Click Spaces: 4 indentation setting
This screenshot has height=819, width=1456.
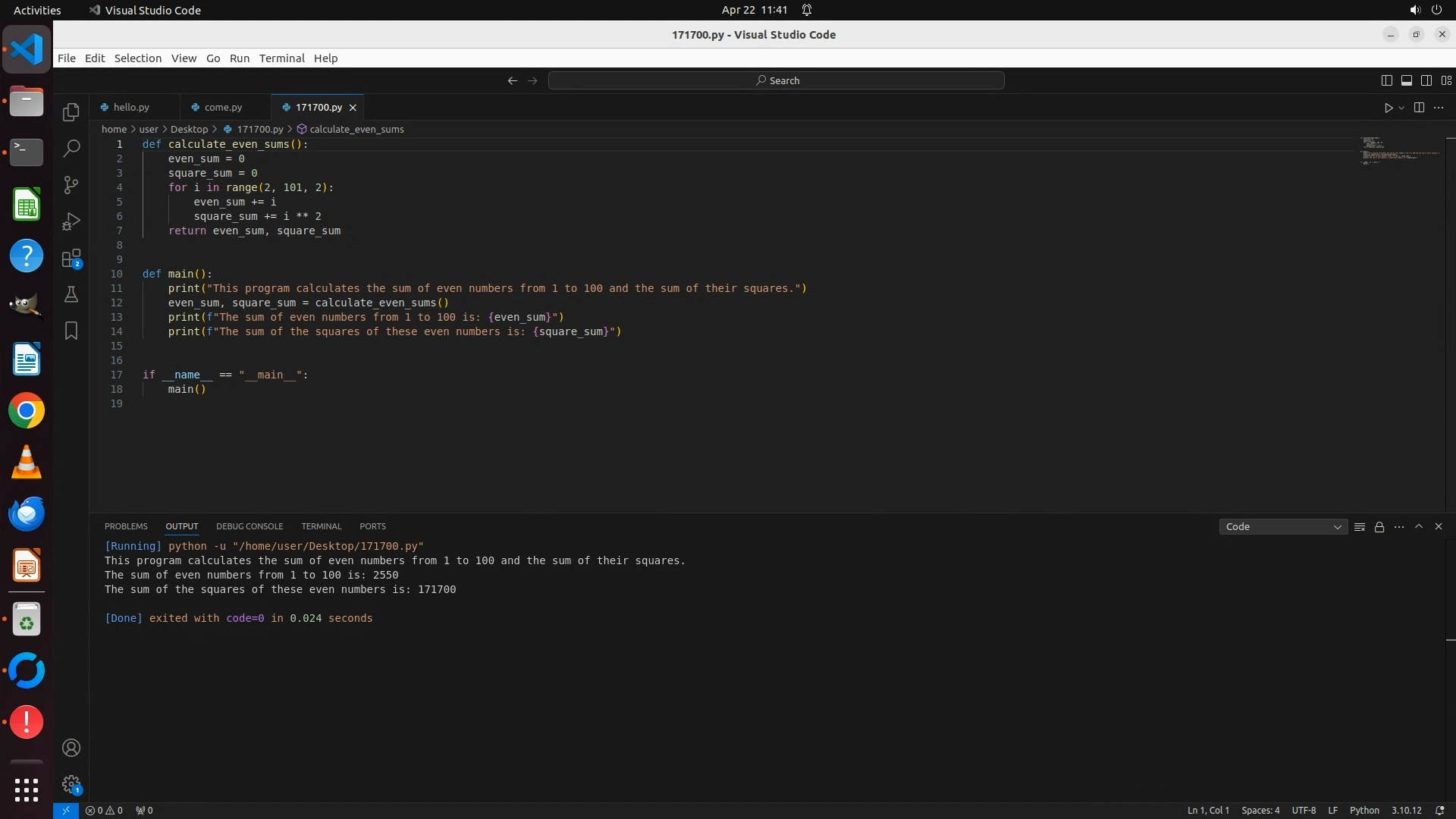click(x=1260, y=811)
